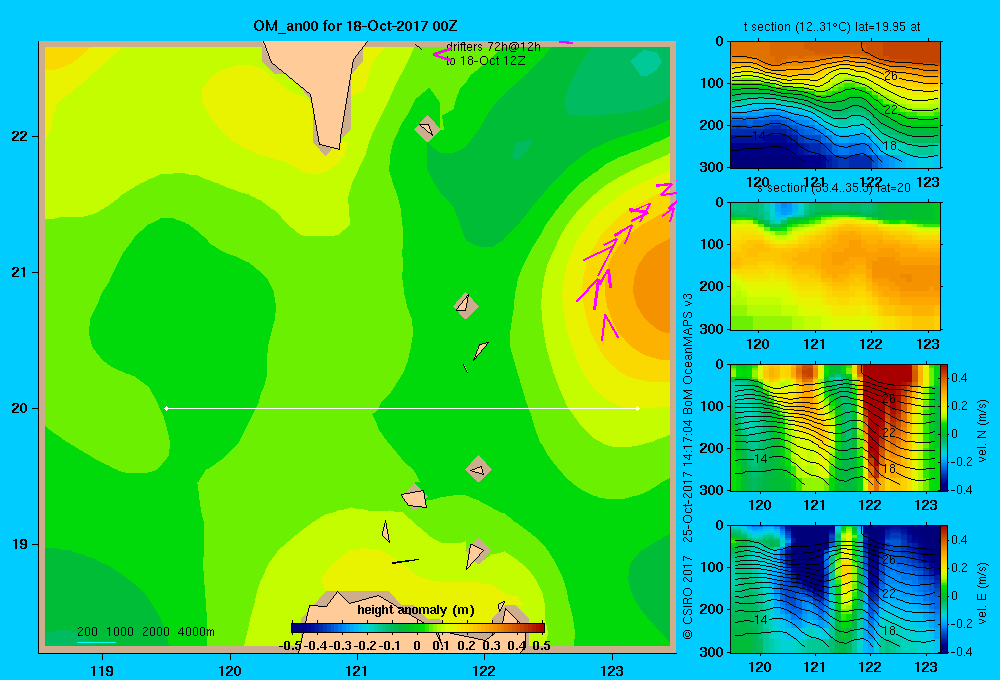Click the 14 isotherm label in the temperature section
Viewport: 1000px width, 680px height.
[x=758, y=136]
